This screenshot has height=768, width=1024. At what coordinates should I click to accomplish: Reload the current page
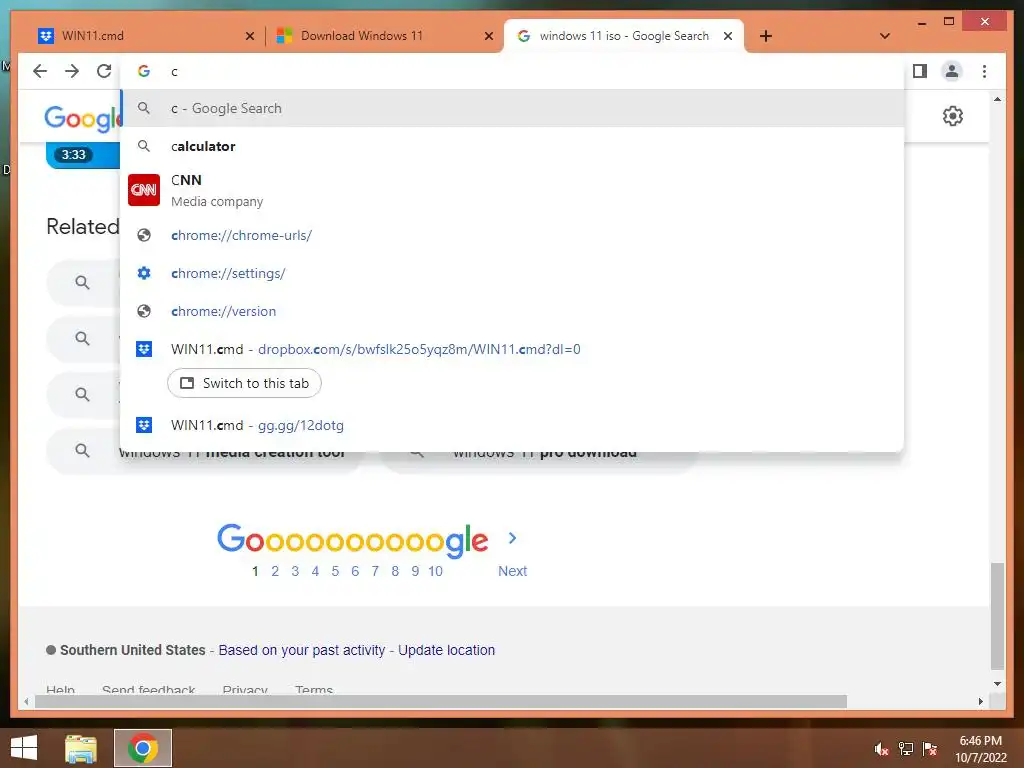pos(104,71)
